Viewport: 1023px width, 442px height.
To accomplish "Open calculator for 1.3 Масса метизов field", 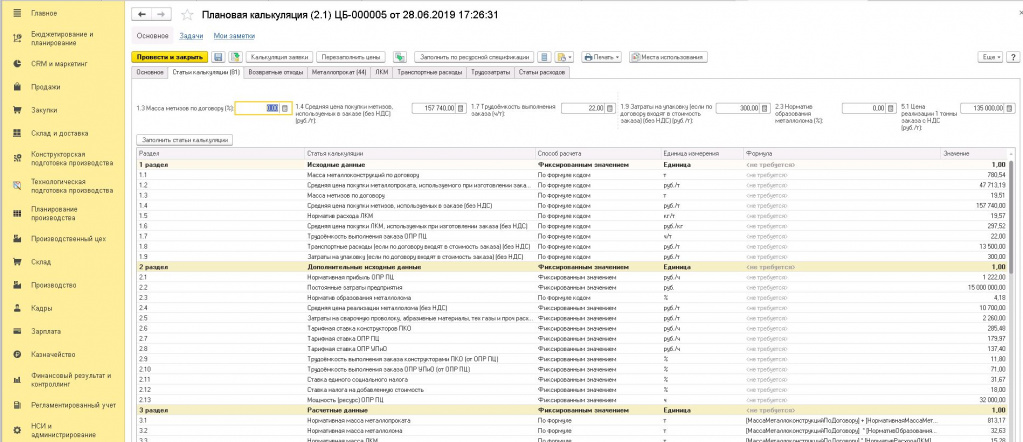I will tap(284, 108).
